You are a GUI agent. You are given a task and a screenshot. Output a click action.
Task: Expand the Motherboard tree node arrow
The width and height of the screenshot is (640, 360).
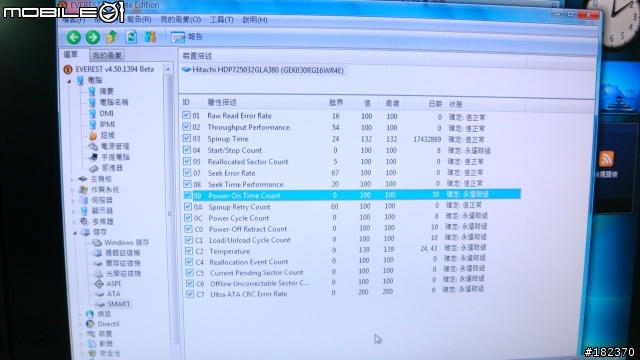point(73,179)
